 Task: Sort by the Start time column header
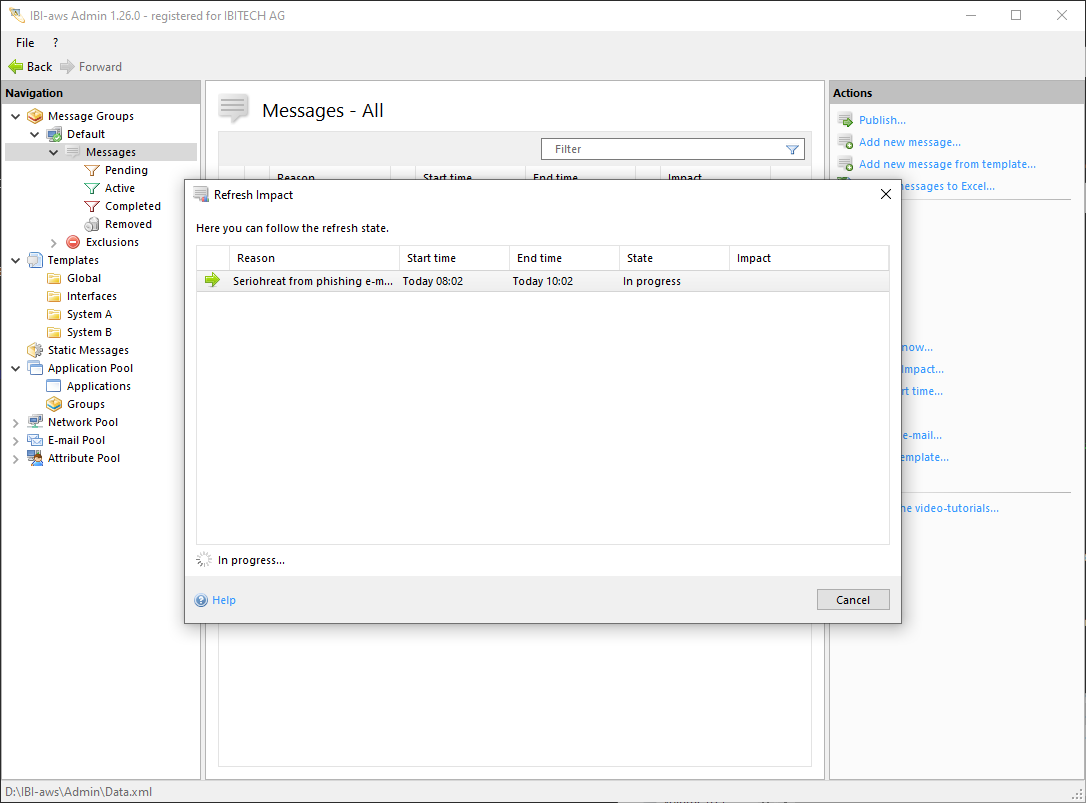click(453, 258)
